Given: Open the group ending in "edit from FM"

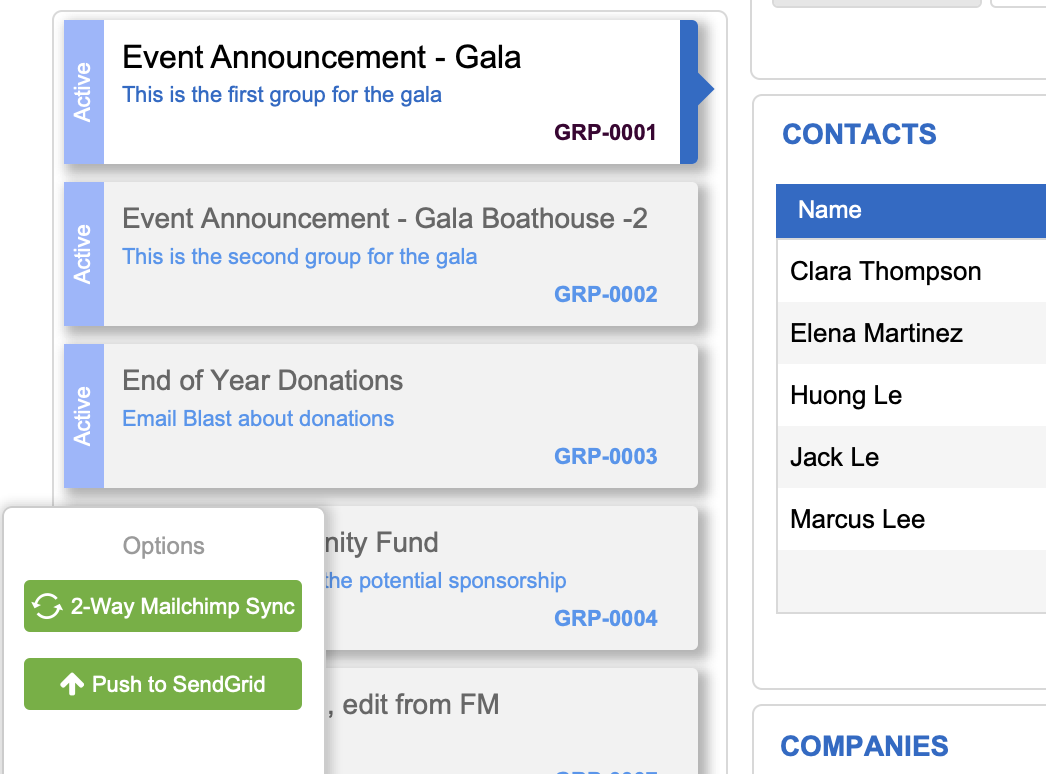Looking at the screenshot, I should (x=420, y=705).
